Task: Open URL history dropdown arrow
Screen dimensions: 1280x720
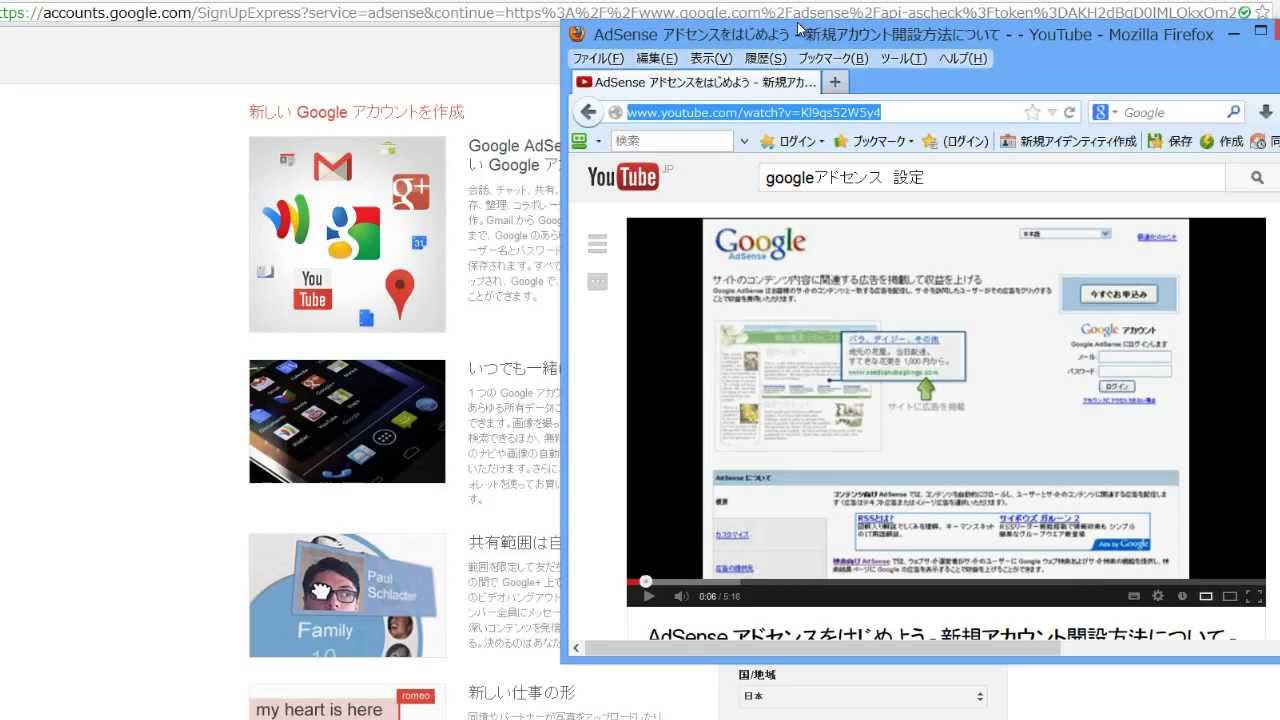Action: click(1051, 112)
